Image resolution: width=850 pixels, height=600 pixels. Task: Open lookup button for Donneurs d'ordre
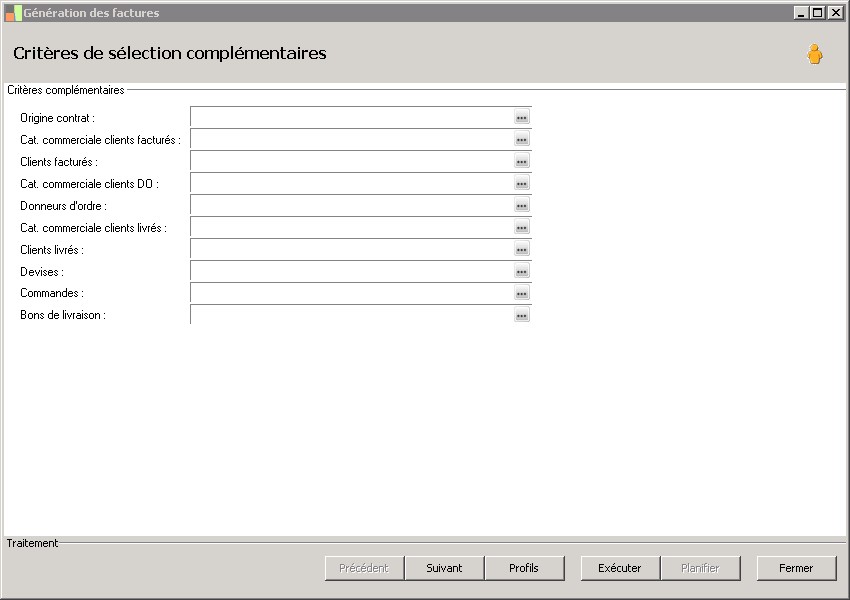coord(521,205)
